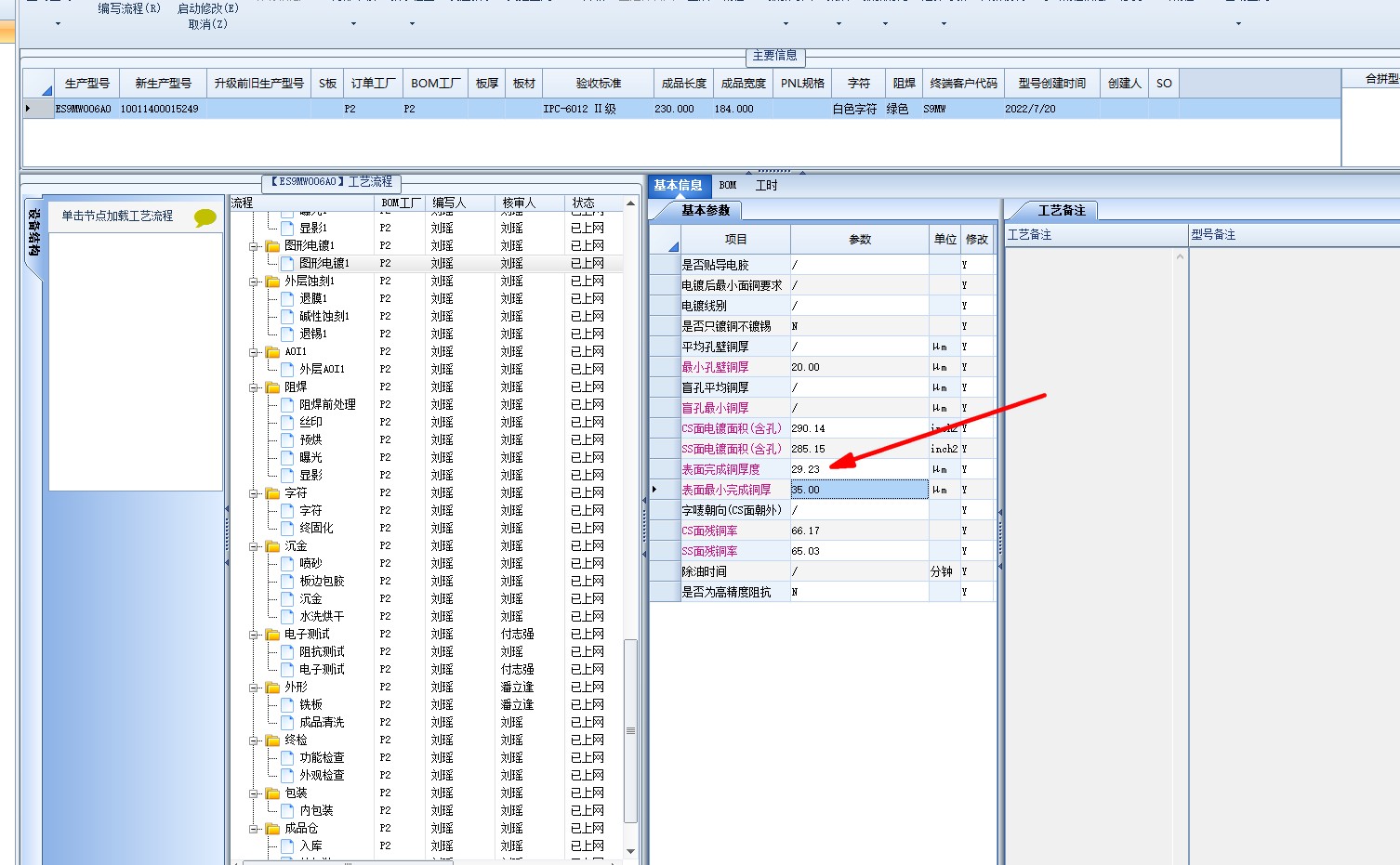Viewport: 1400px width, 865px height.
Task: Click the 包装 folder icon
Action: (272, 793)
